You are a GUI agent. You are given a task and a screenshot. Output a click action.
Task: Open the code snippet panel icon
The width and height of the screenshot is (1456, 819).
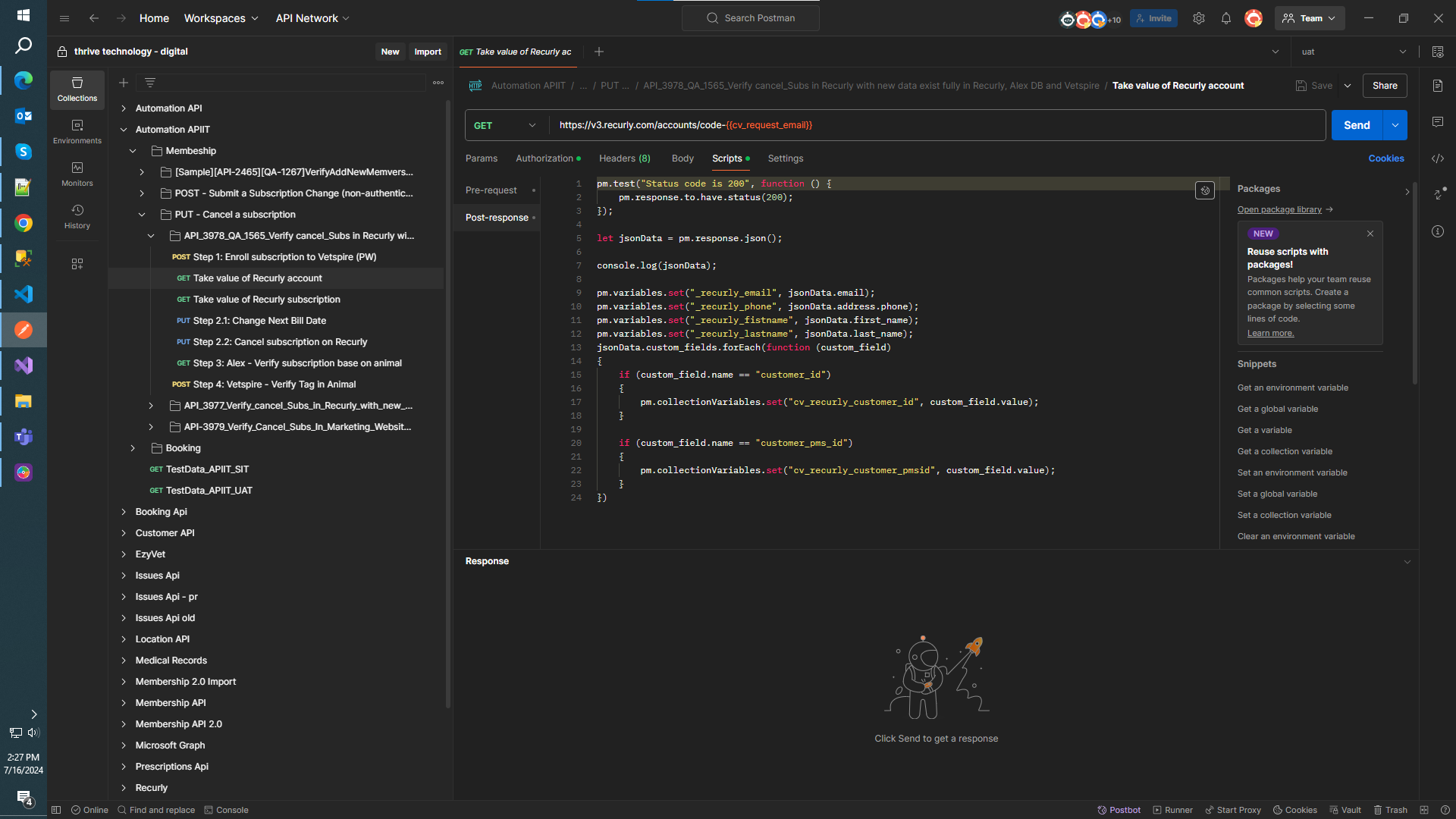(x=1437, y=158)
